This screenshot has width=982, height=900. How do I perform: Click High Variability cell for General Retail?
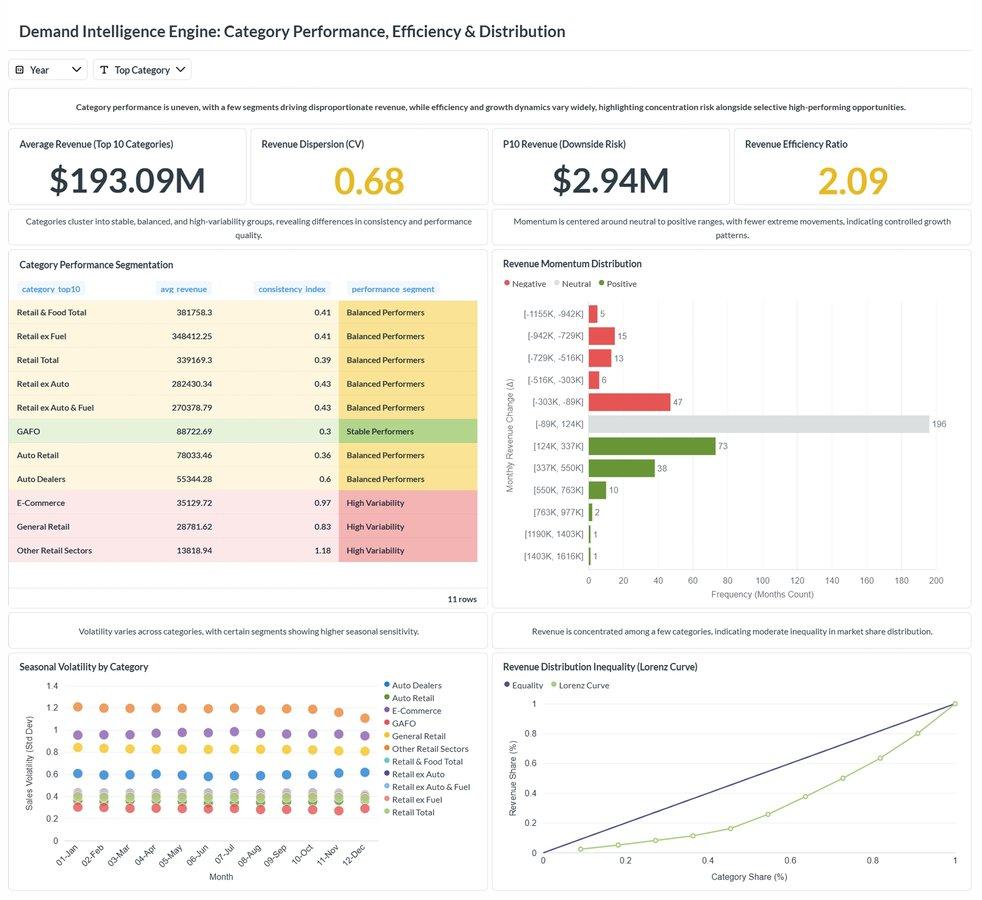point(408,527)
